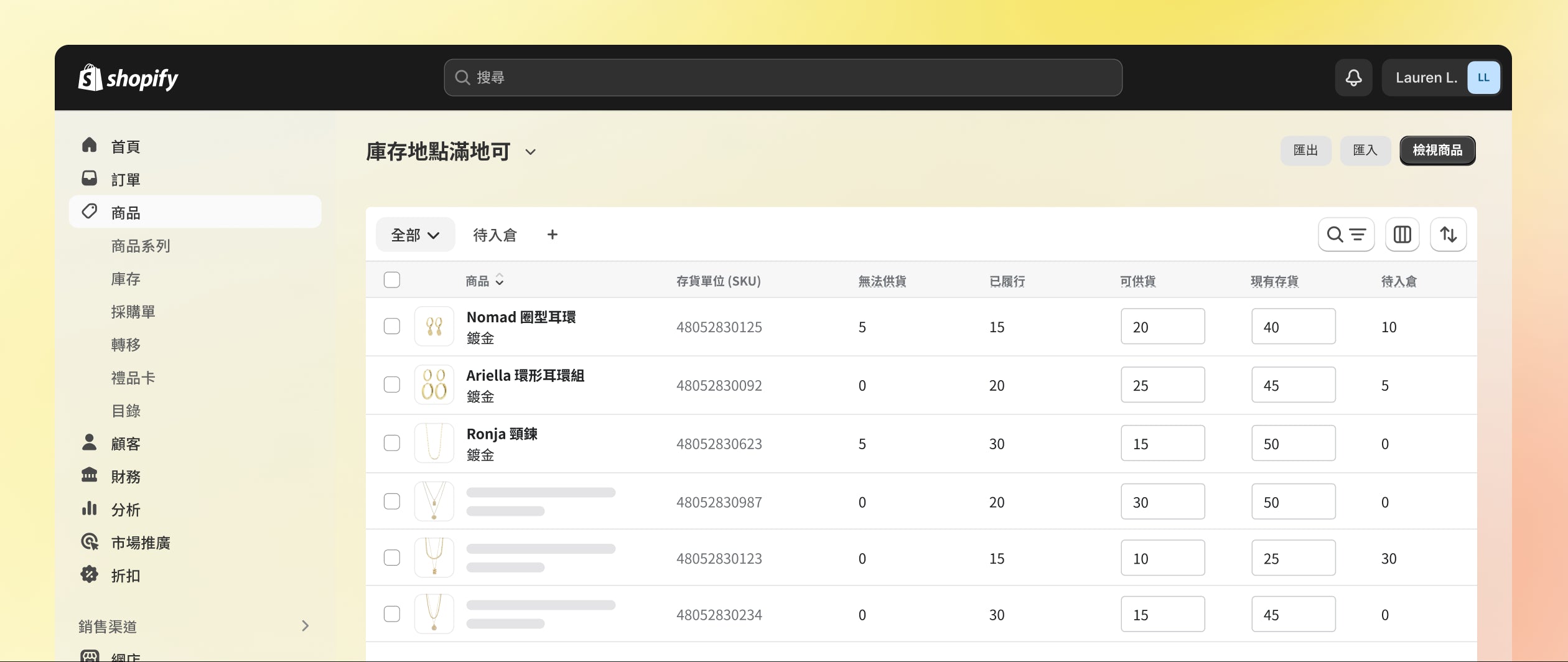The image size is (1568, 662).
Task: Open the sort arrows button
Action: (1448, 235)
